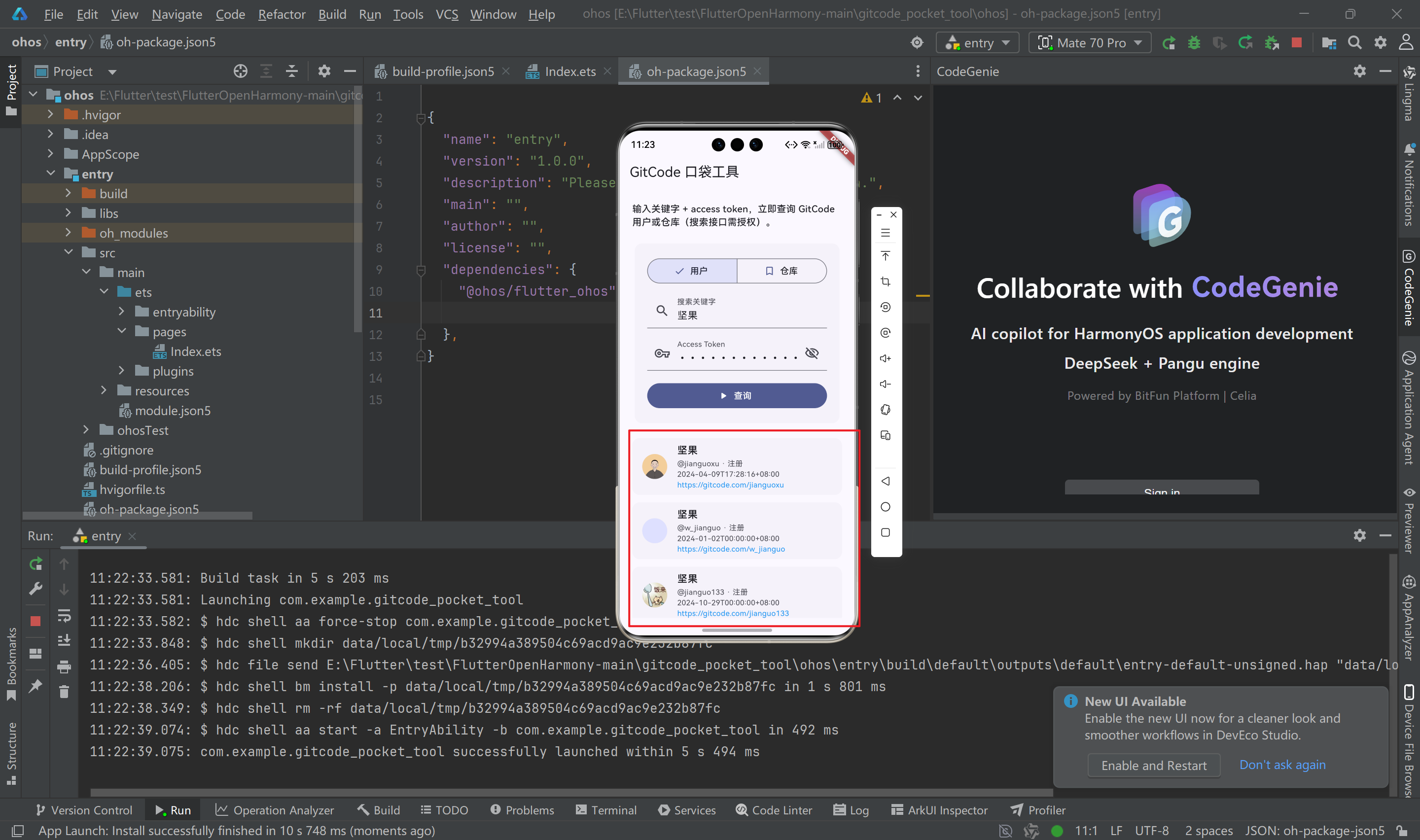Toggle Access Token visibility eye icon
Viewport: 1420px width, 840px height.
click(812, 353)
